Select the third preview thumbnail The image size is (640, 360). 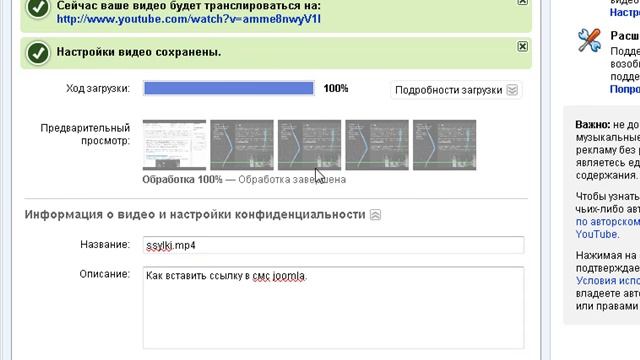(309, 145)
